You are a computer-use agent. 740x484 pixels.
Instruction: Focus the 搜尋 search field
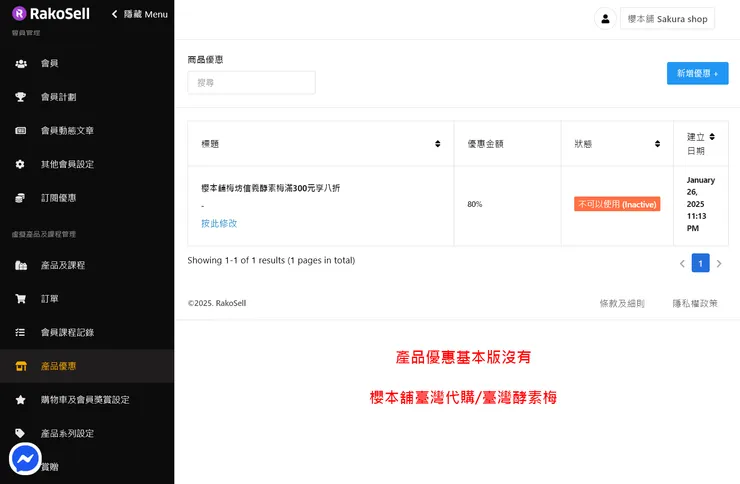(252, 83)
